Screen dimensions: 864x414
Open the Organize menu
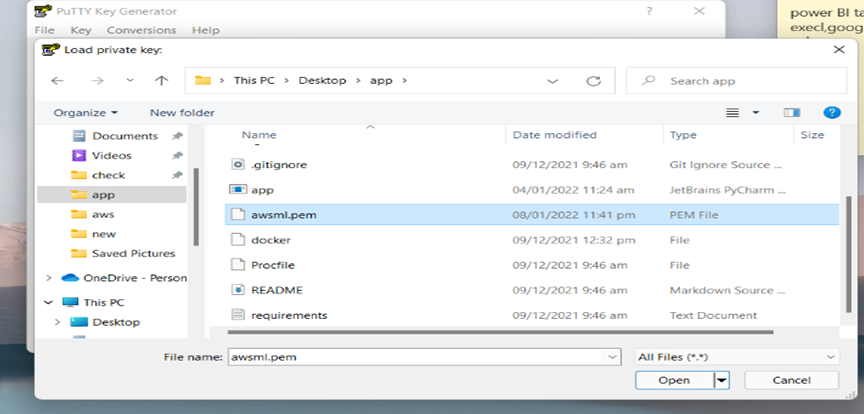(x=85, y=112)
